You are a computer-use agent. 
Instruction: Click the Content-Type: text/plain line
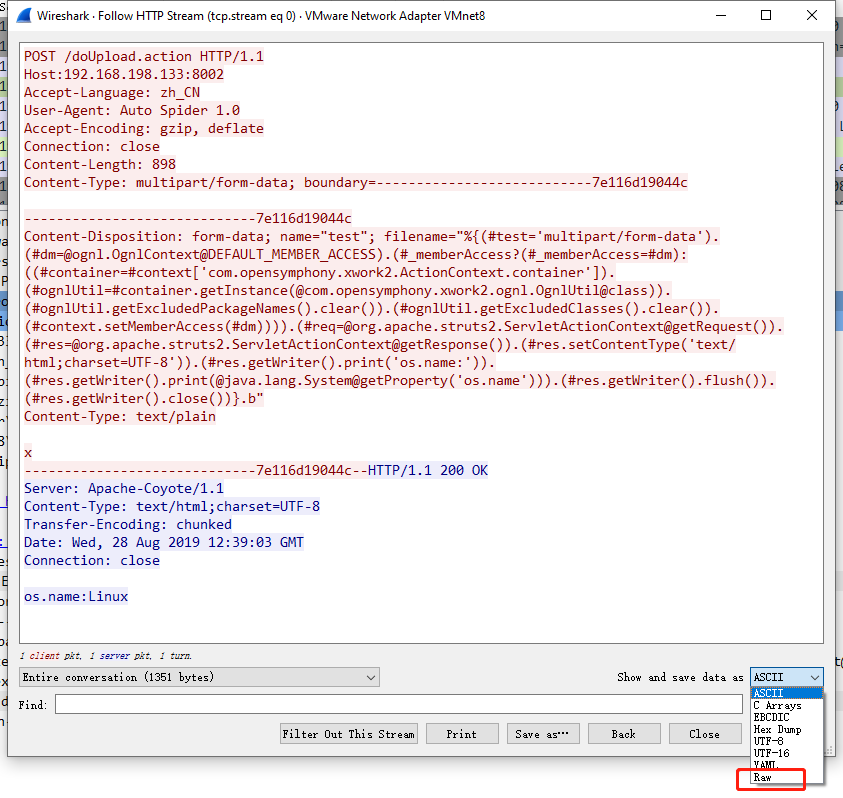click(x=120, y=417)
